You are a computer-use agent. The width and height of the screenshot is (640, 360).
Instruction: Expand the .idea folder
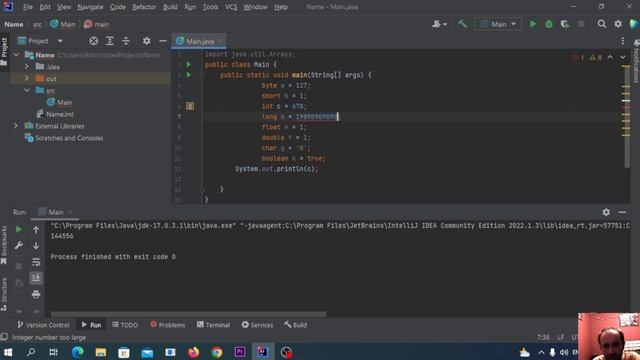[x=27, y=67]
